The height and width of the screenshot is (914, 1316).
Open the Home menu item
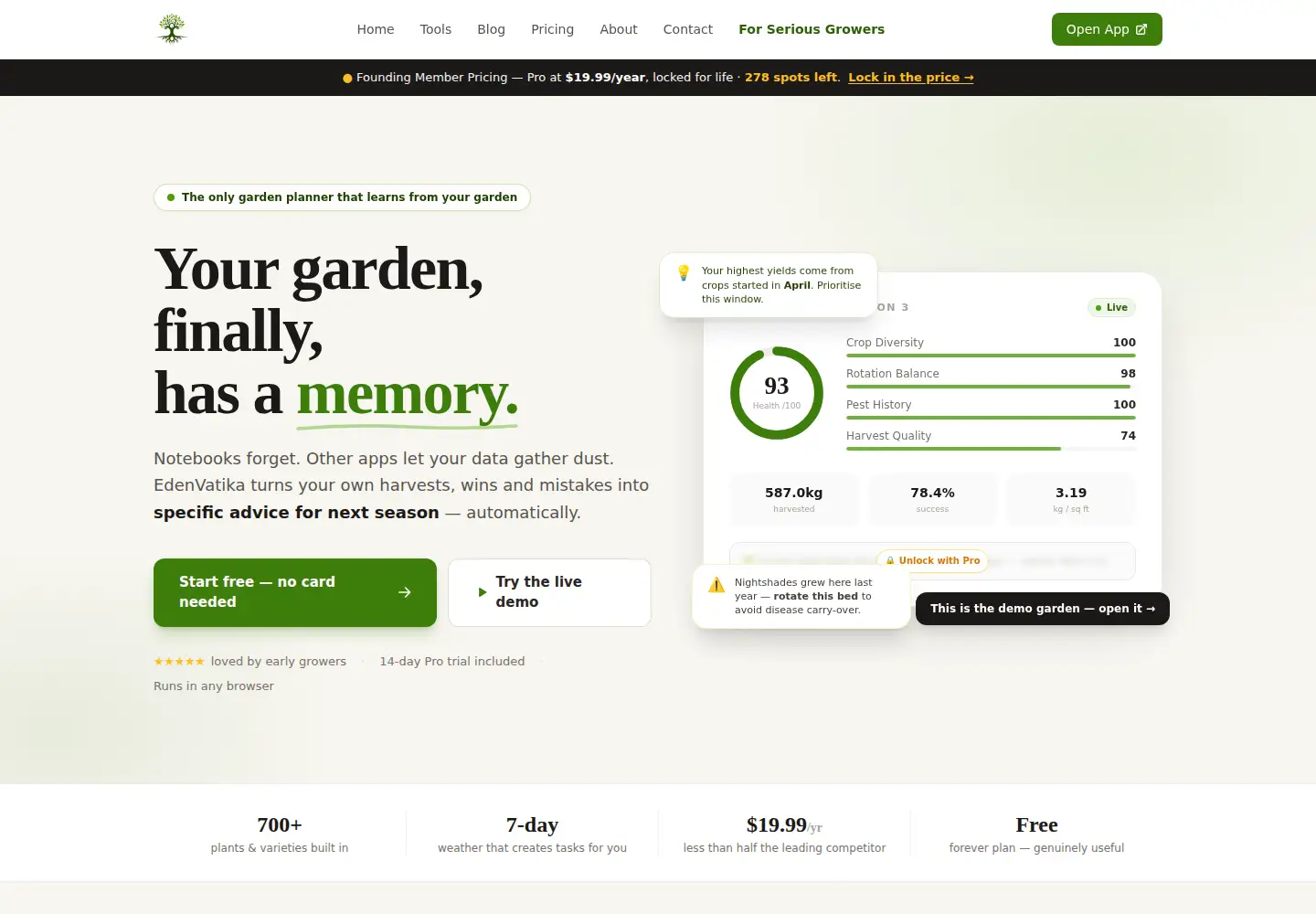pos(376,29)
